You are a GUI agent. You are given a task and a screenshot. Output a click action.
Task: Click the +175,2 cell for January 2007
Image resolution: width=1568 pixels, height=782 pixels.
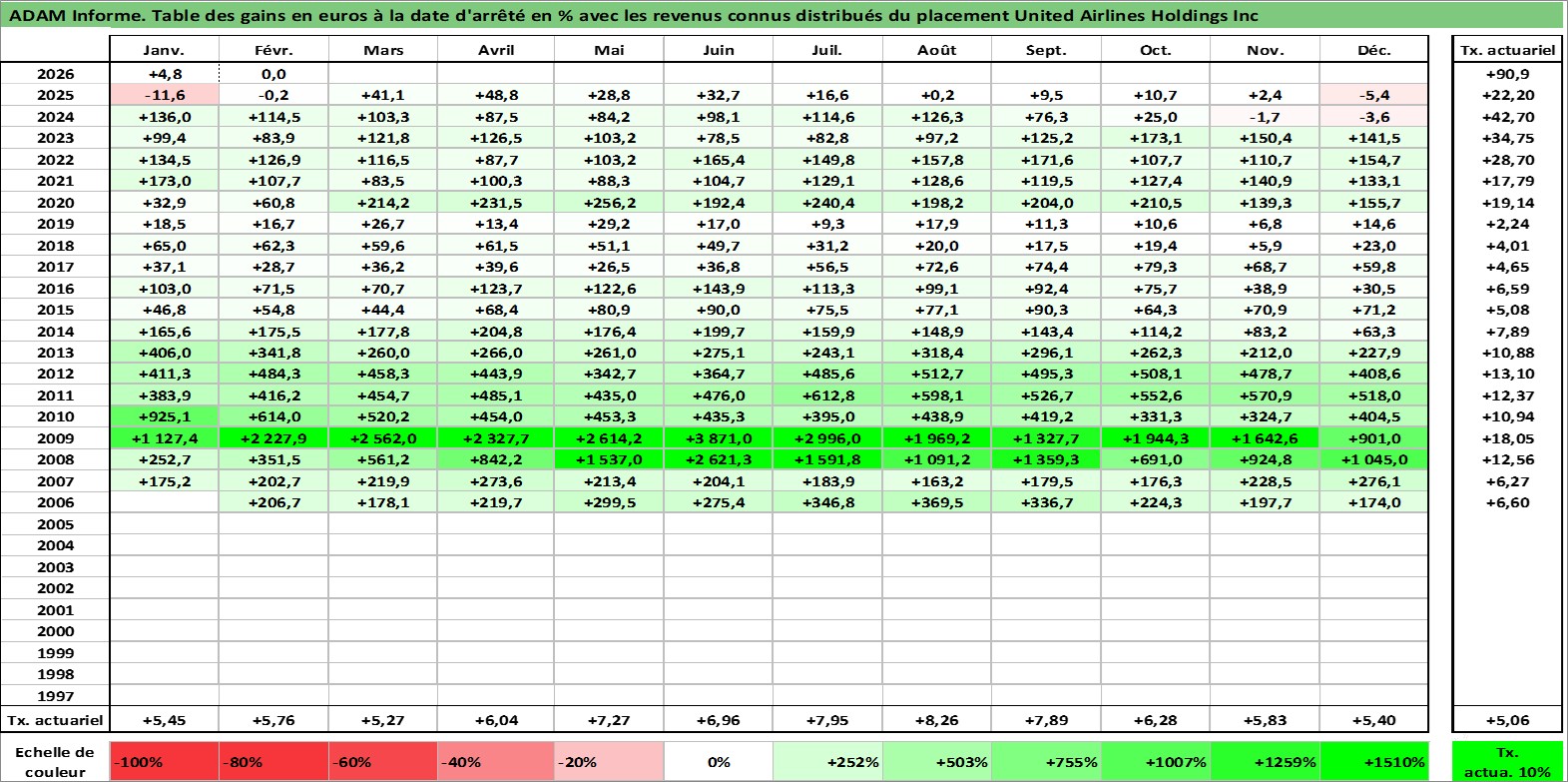[164, 481]
